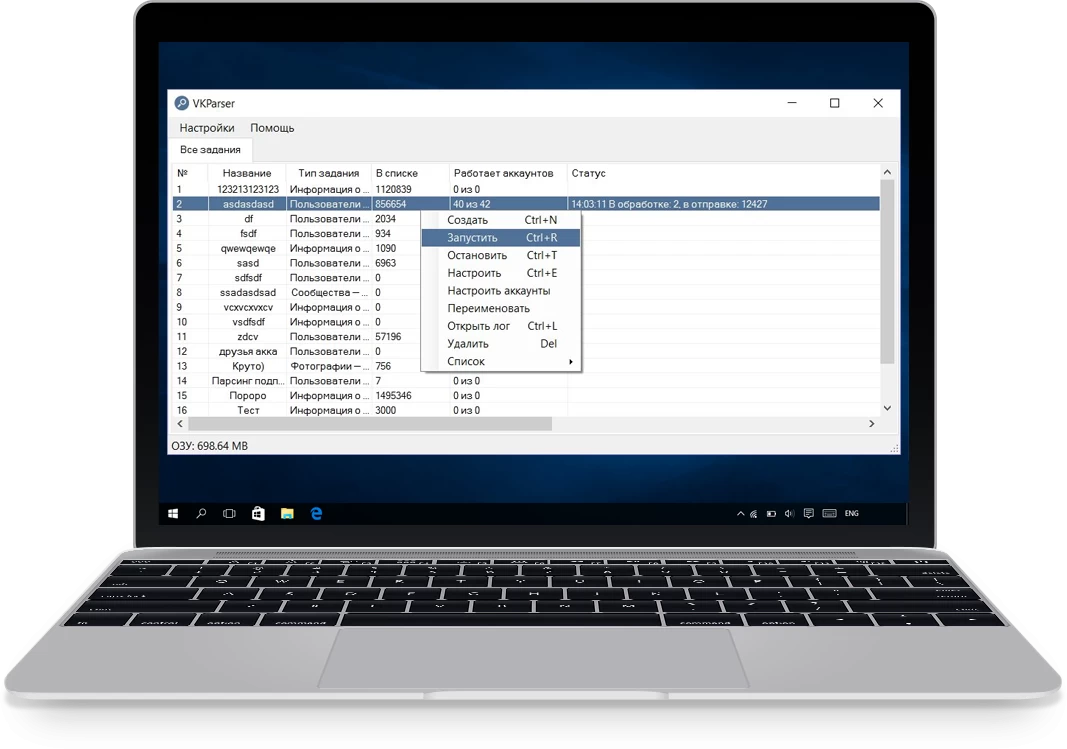Launch Edge browser from the taskbar
This screenshot has height=749, width=1067.
pyautogui.click(x=316, y=514)
